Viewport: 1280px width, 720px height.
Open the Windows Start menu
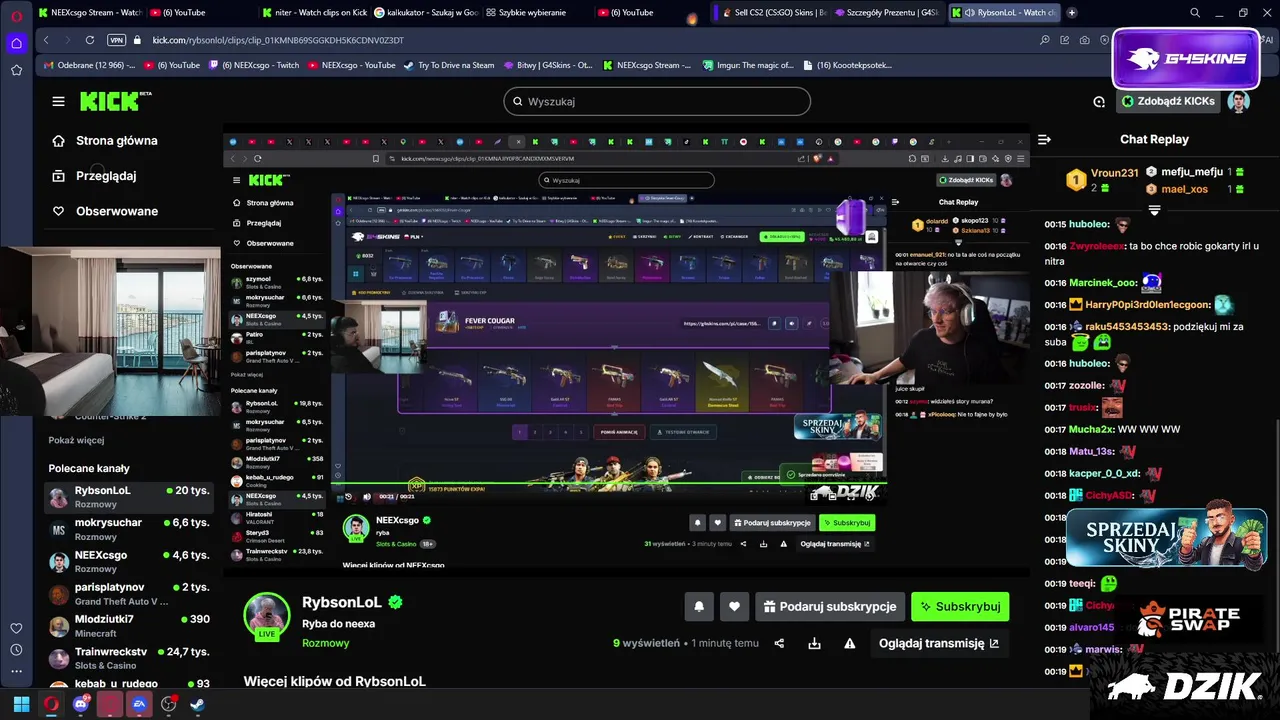coord(21,704)
